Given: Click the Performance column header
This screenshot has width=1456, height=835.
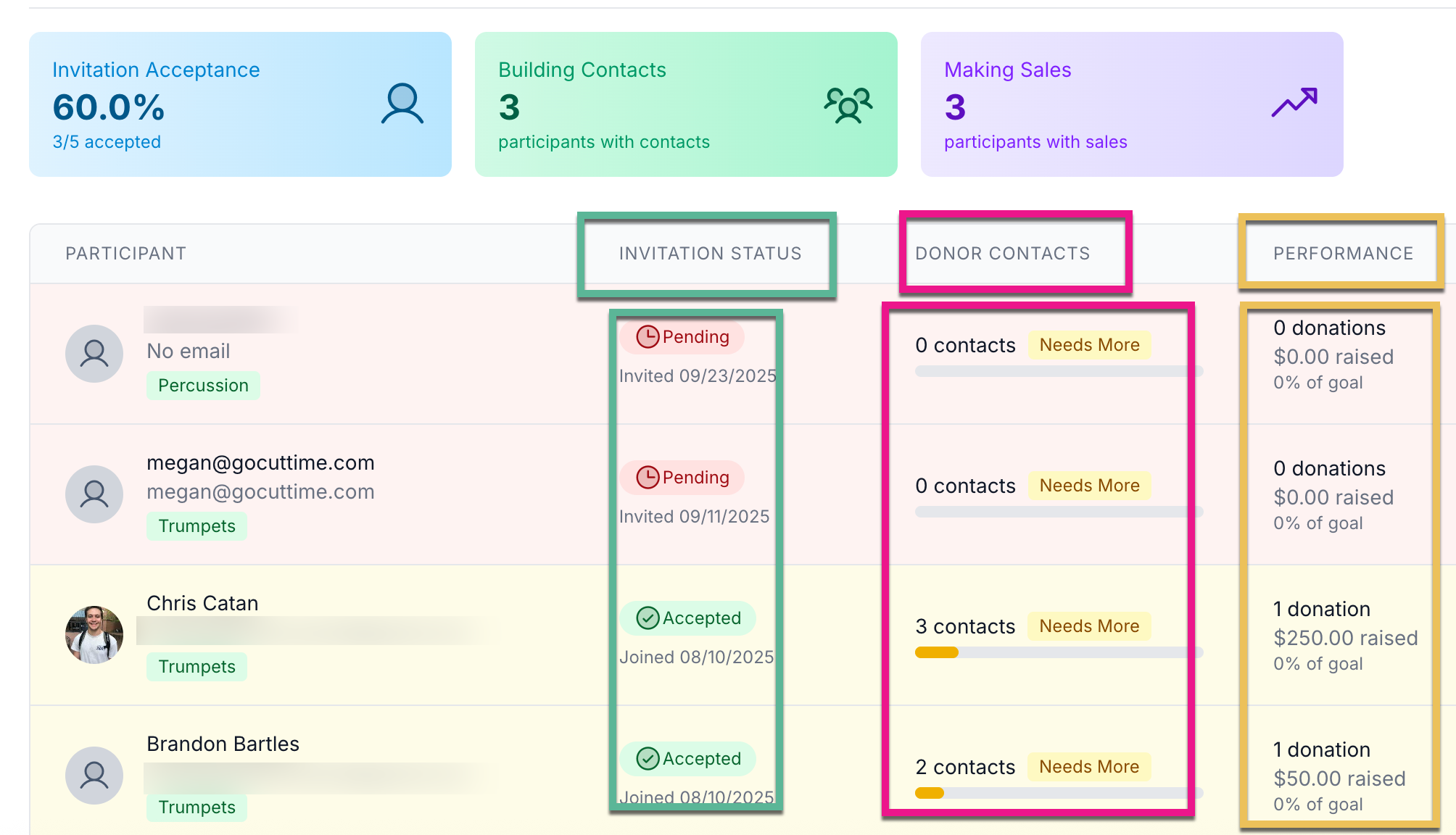Looking at the screenshot, I should pos(1343,254).
